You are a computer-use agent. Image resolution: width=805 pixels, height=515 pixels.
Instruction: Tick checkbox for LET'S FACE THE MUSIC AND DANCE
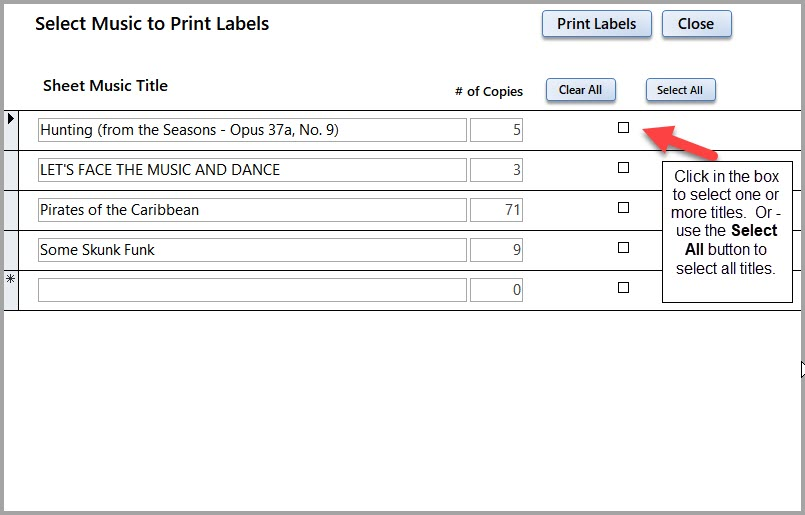(x=624, y=168)
